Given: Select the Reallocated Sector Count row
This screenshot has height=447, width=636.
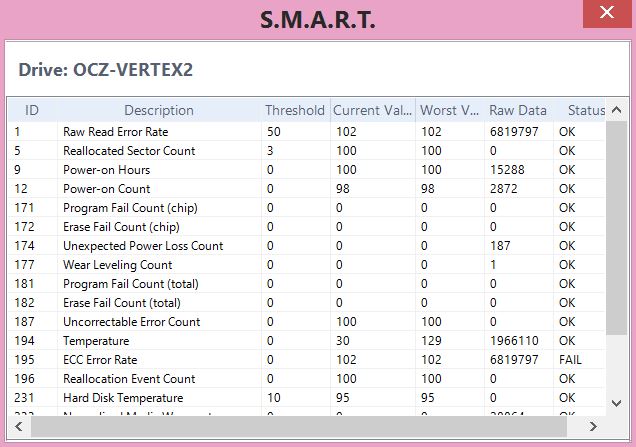Looking at the screenshot, I should pyautogui.click(x=307, y=151).
